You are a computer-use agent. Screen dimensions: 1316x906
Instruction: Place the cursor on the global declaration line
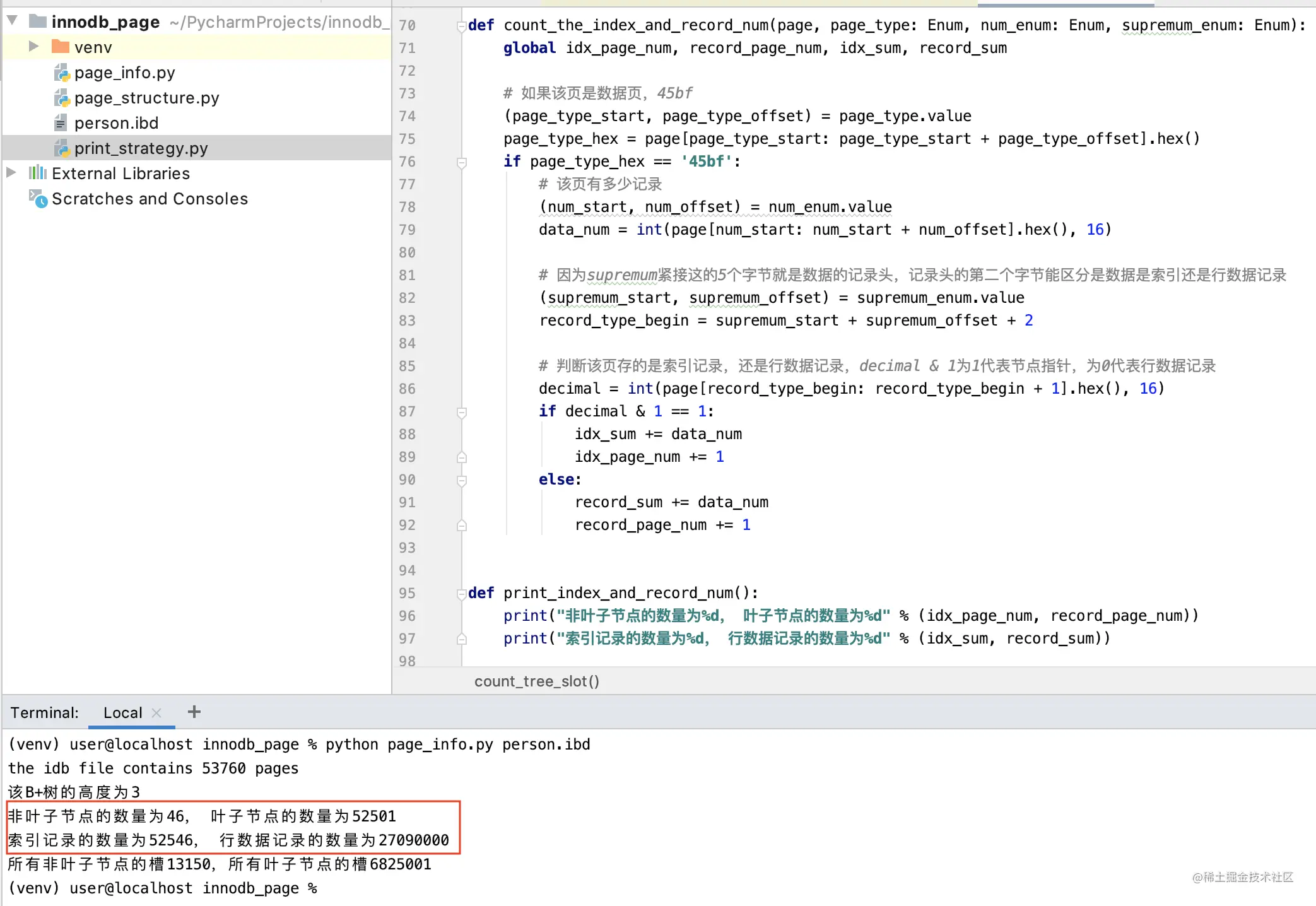coord(755,48)
